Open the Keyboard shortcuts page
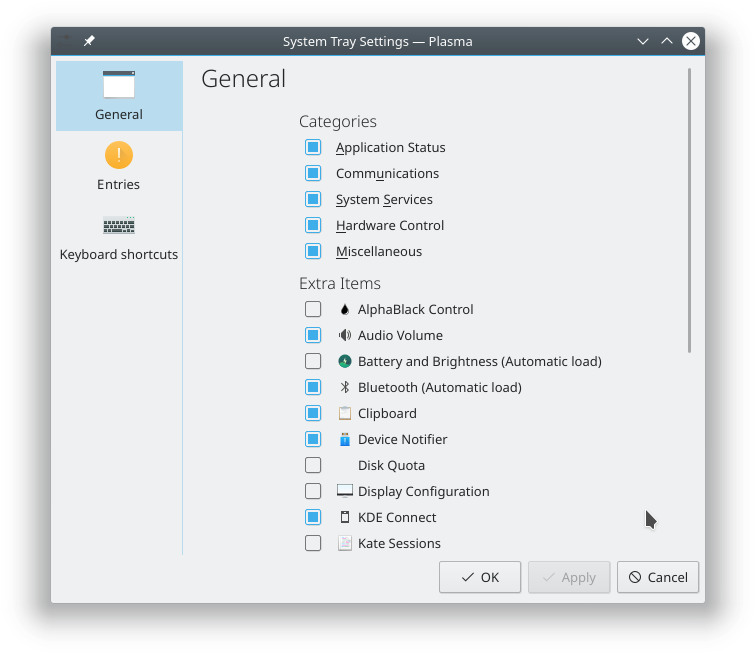This screenshot has width=755, height=653. pyautogui.click(x=119, y=237)
